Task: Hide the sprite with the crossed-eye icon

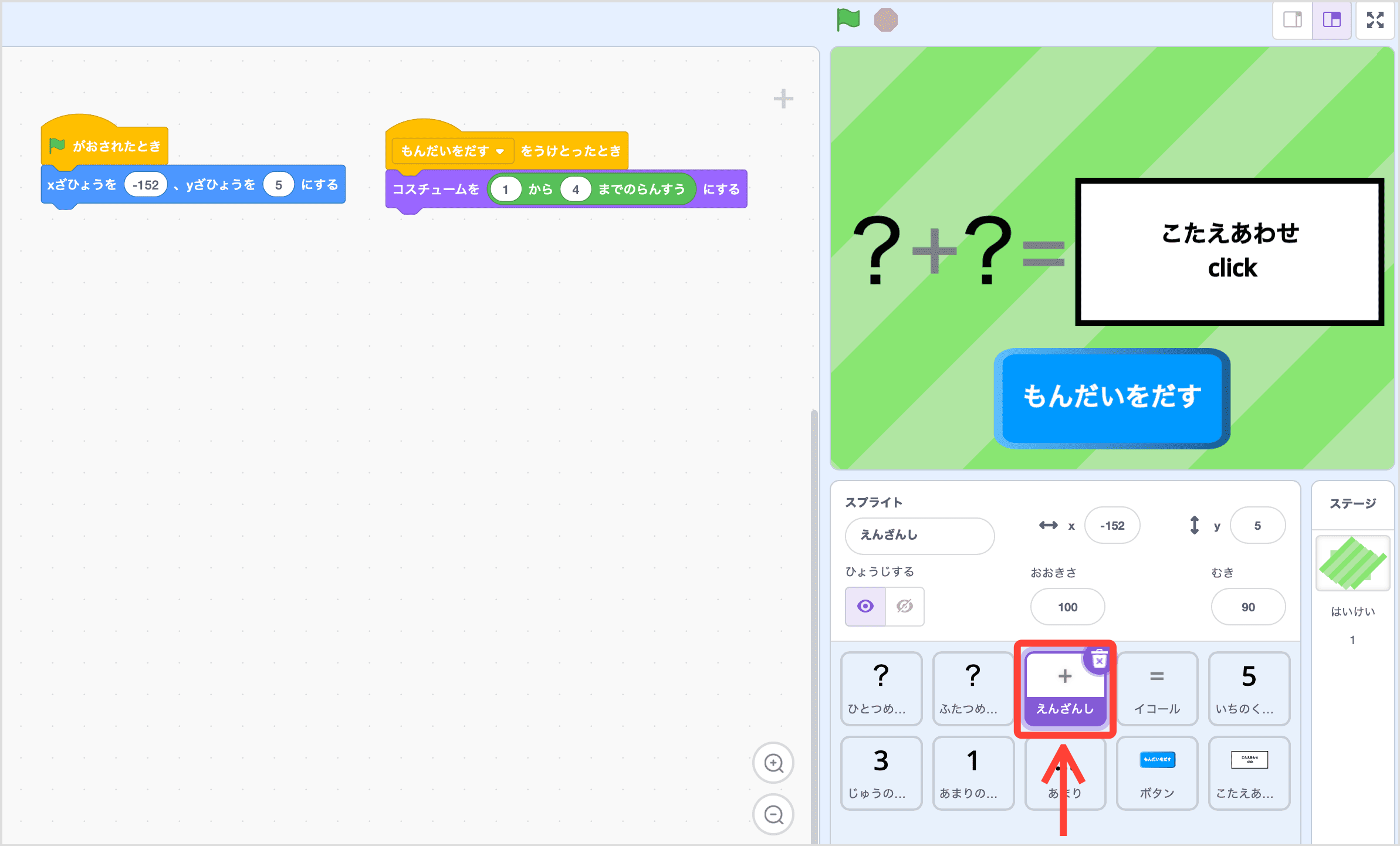Action: pos(904,607)
